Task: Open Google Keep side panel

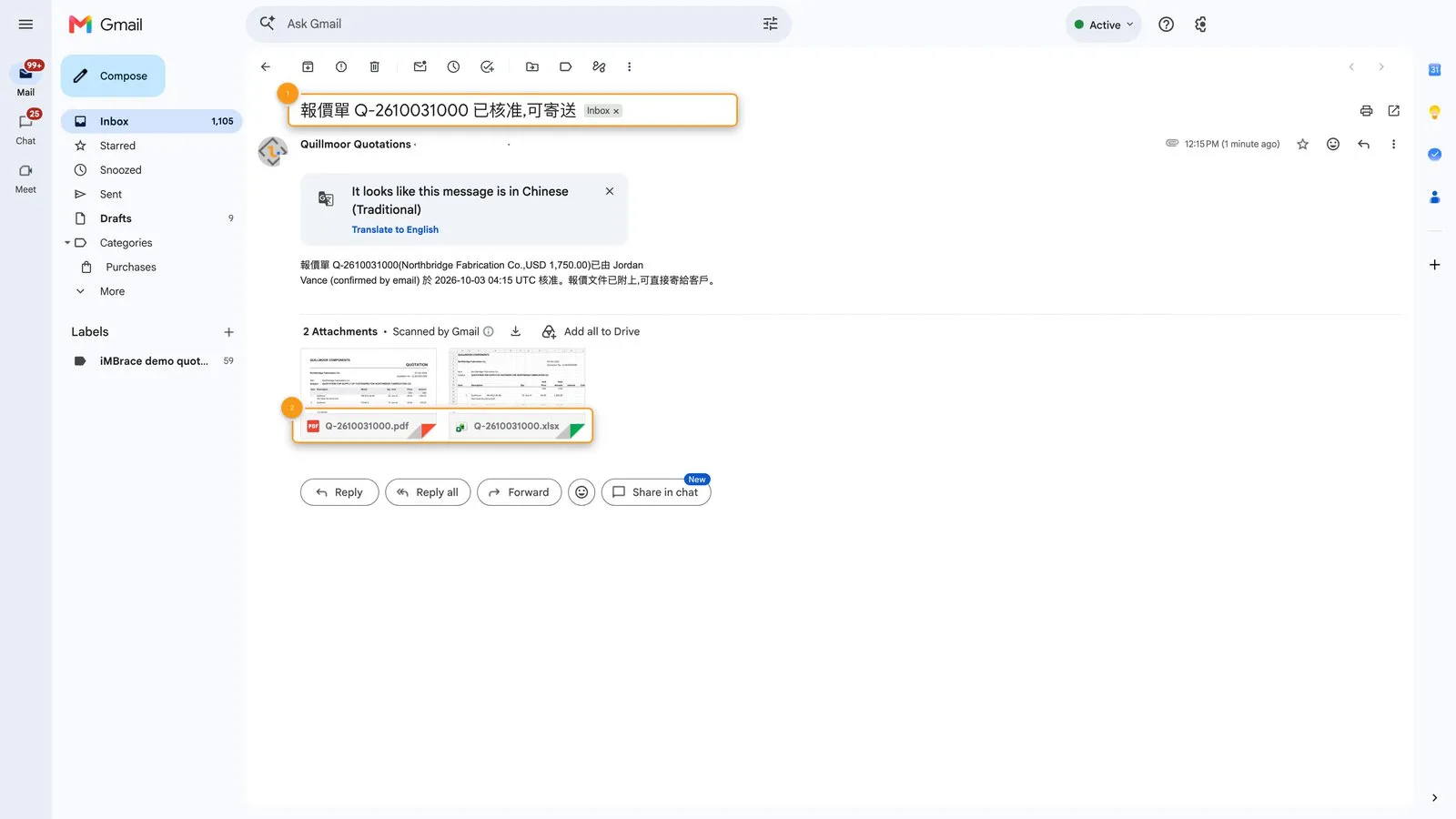Action: point(1434,113)
